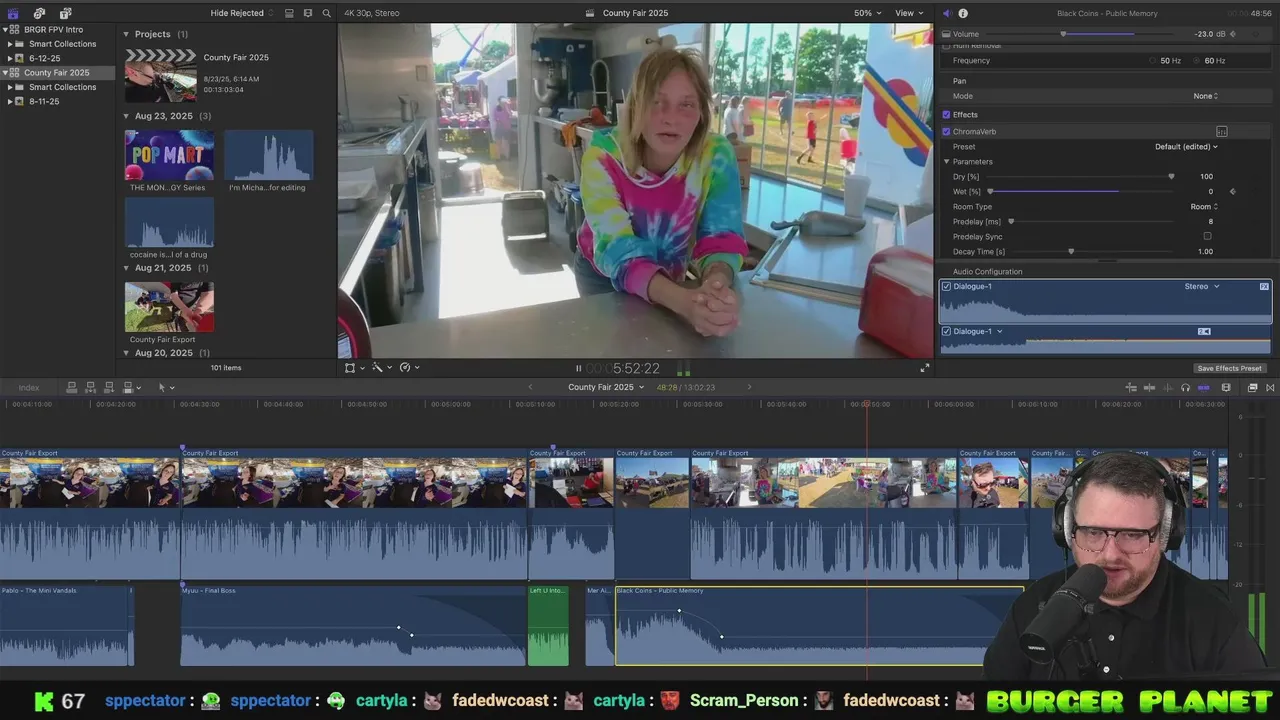Connect clip to primary storyline icon
Screen dimensions: 1280x720
pos(72,387)
